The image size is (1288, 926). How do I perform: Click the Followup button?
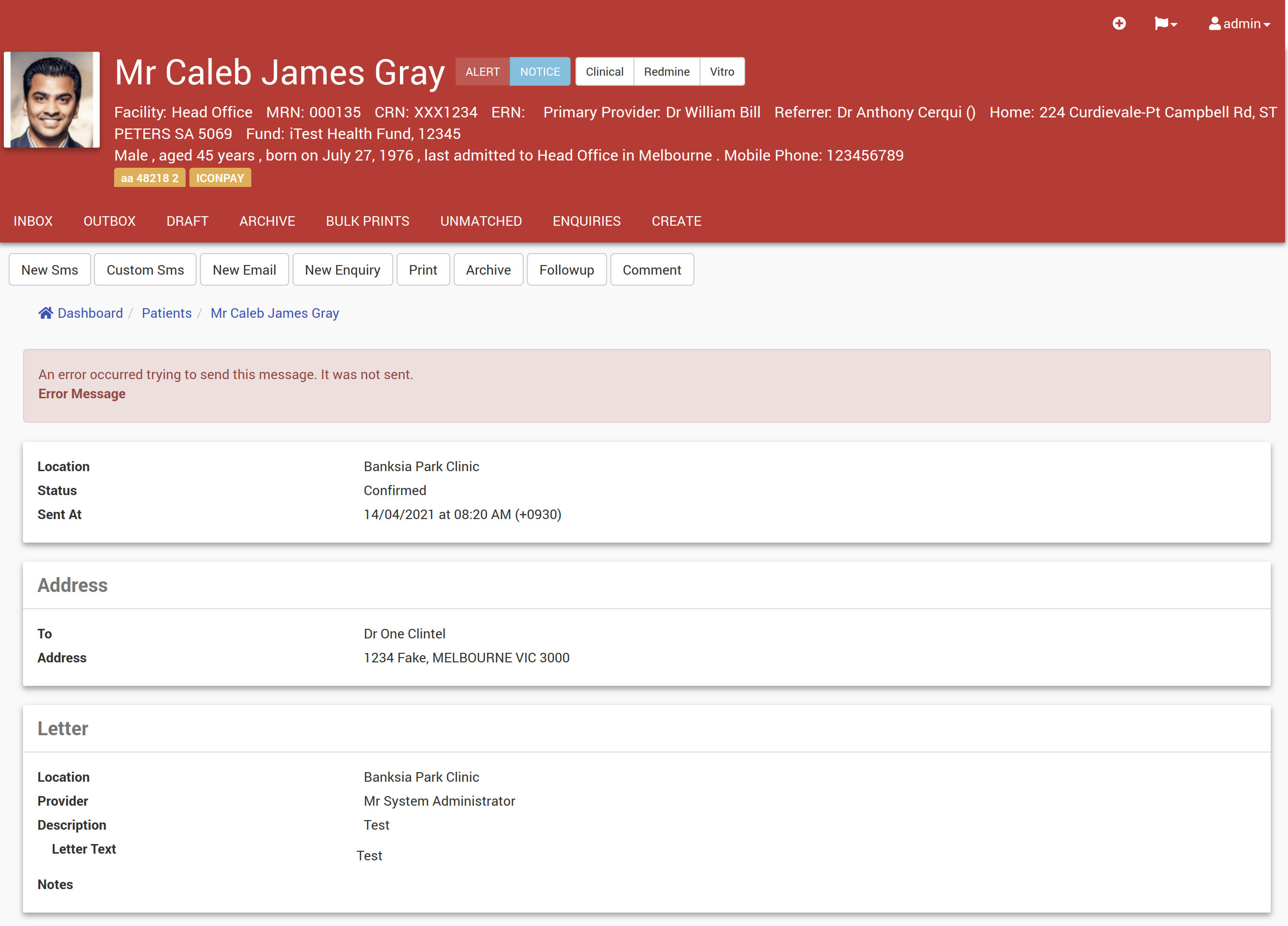[x=566, y=270]
